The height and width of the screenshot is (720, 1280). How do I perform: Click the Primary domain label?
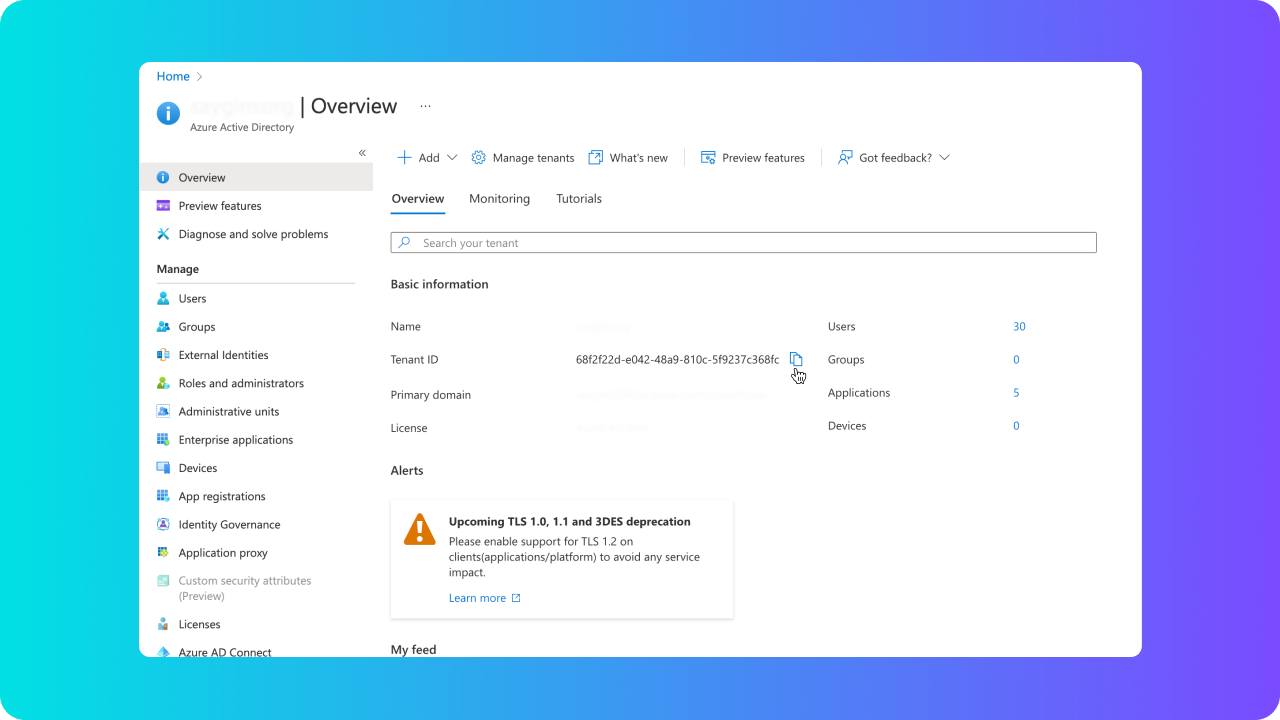pos(430,395)
